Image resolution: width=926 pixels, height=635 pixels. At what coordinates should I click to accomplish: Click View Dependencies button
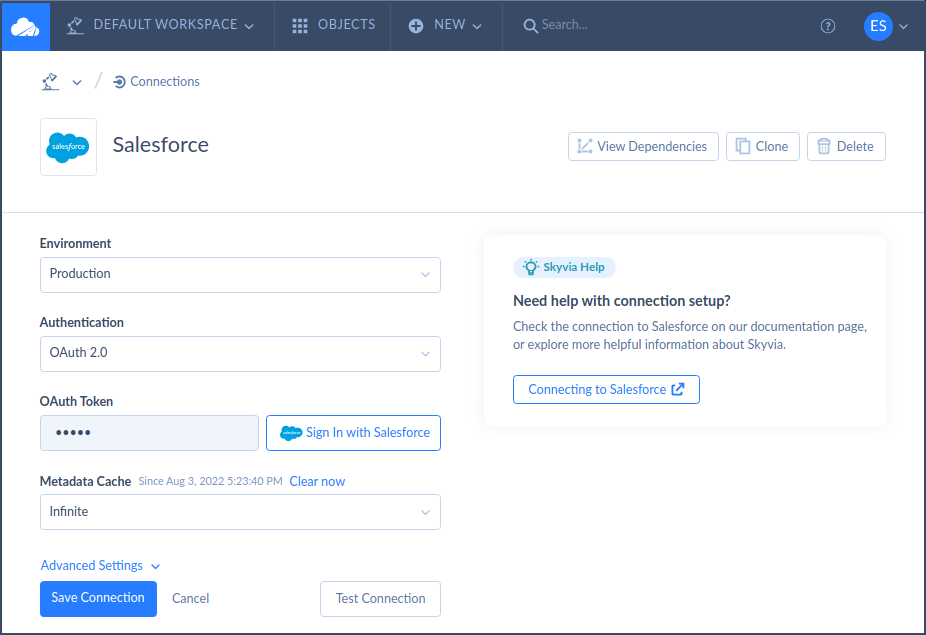(643, 146)
